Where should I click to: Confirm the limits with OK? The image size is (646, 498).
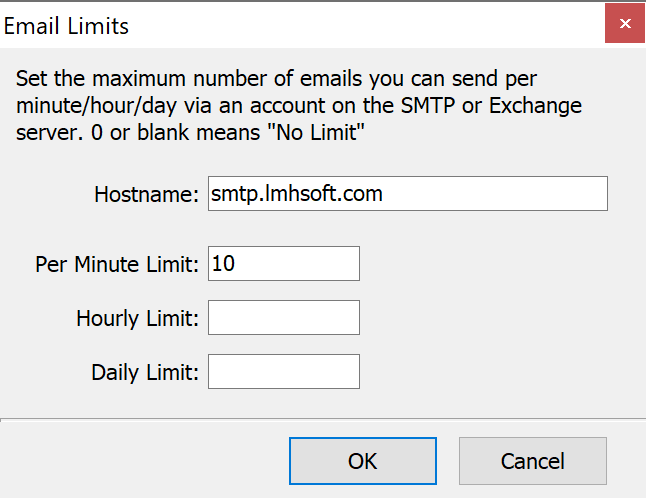point(363,461)
